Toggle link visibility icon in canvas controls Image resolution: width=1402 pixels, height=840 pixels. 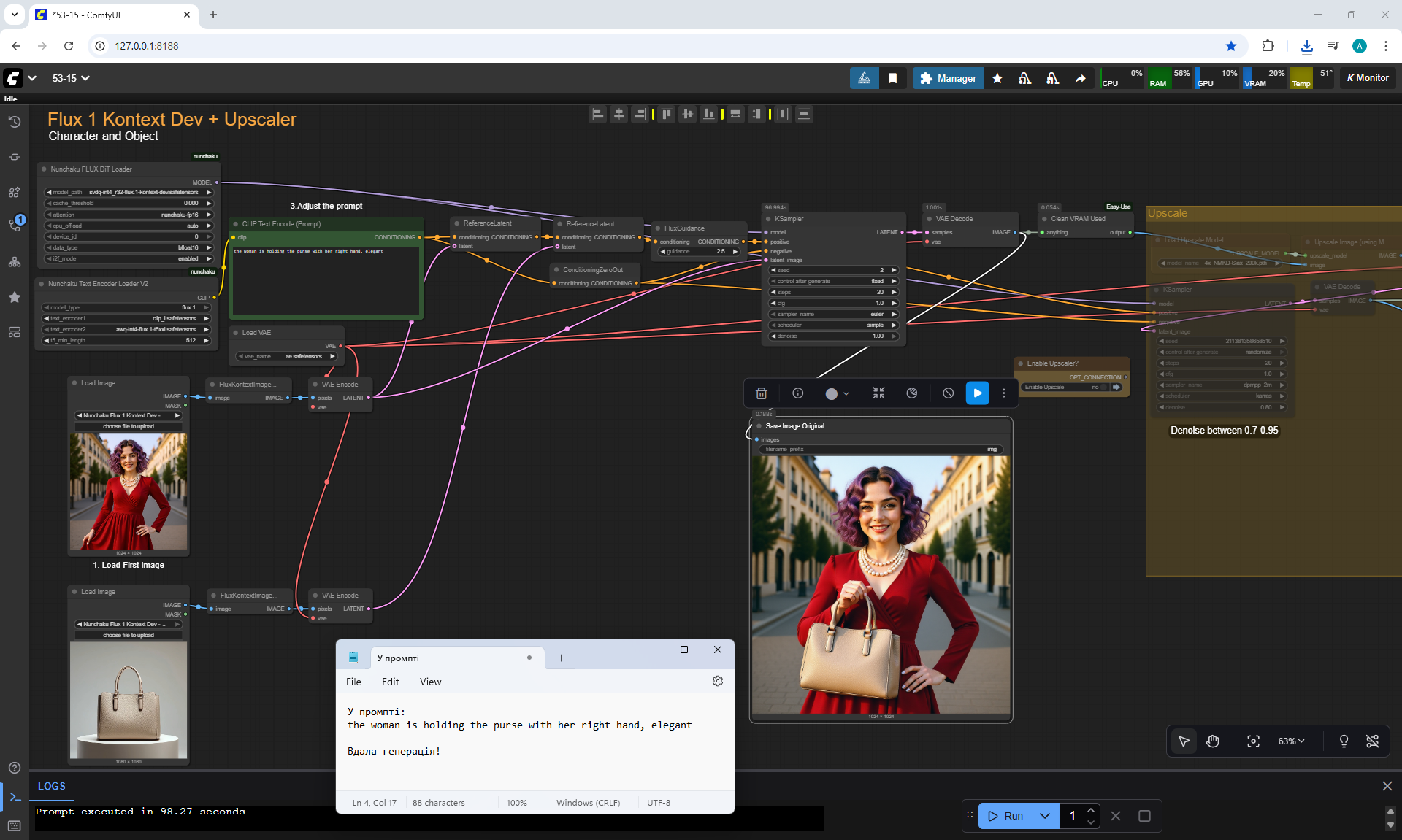(x=1373, y=741)
